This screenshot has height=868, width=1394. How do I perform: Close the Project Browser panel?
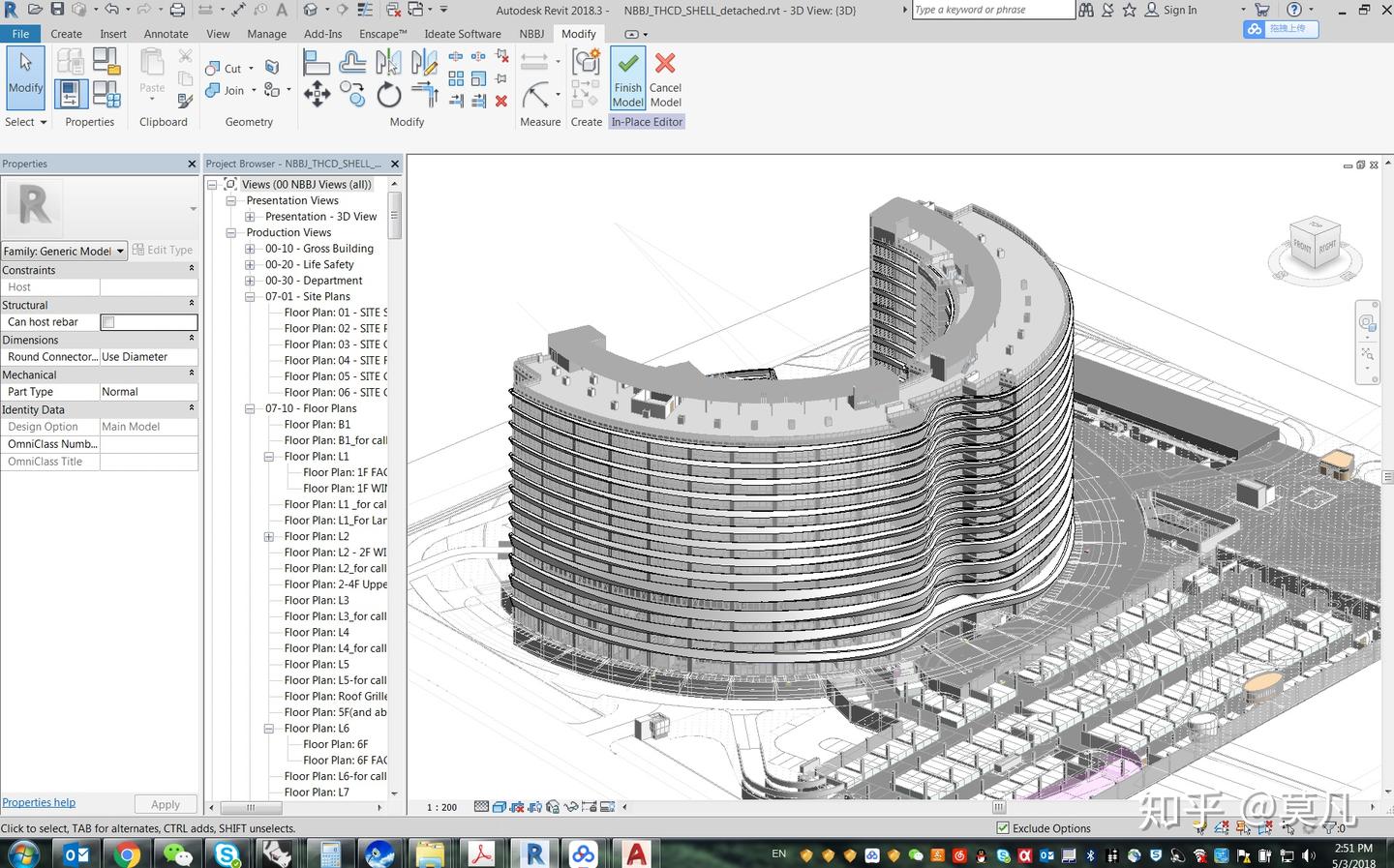[394, 165]
